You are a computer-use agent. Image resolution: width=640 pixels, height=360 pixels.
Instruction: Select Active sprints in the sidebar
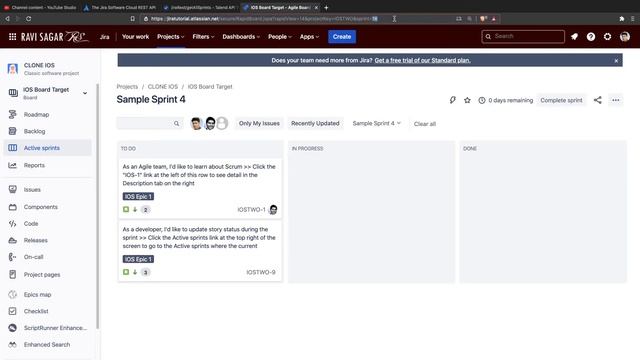47,148
